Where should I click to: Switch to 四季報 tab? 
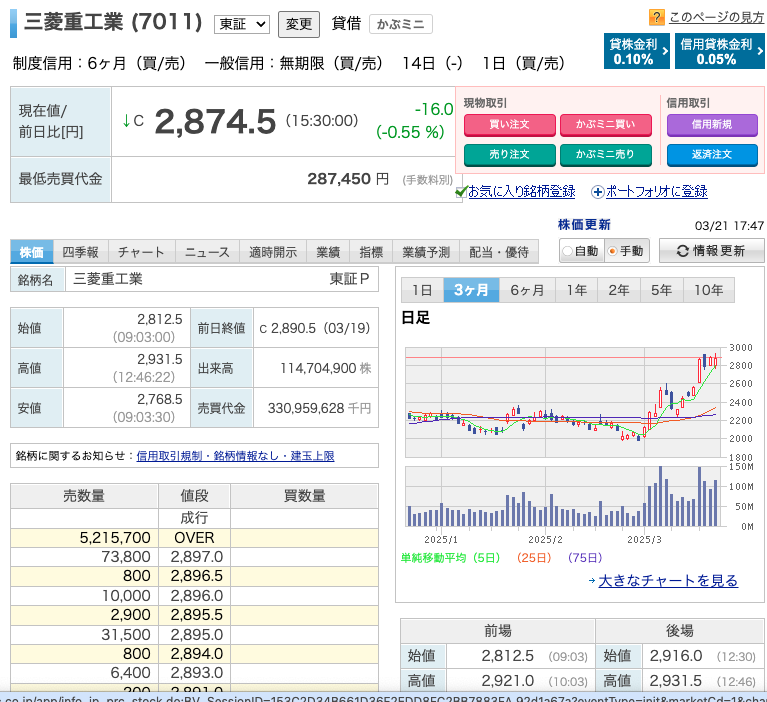click(81, 252)
